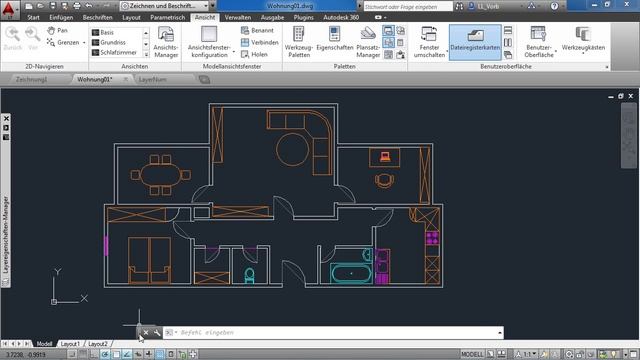Switch to Layout1 tab

[x=70, y=344]
